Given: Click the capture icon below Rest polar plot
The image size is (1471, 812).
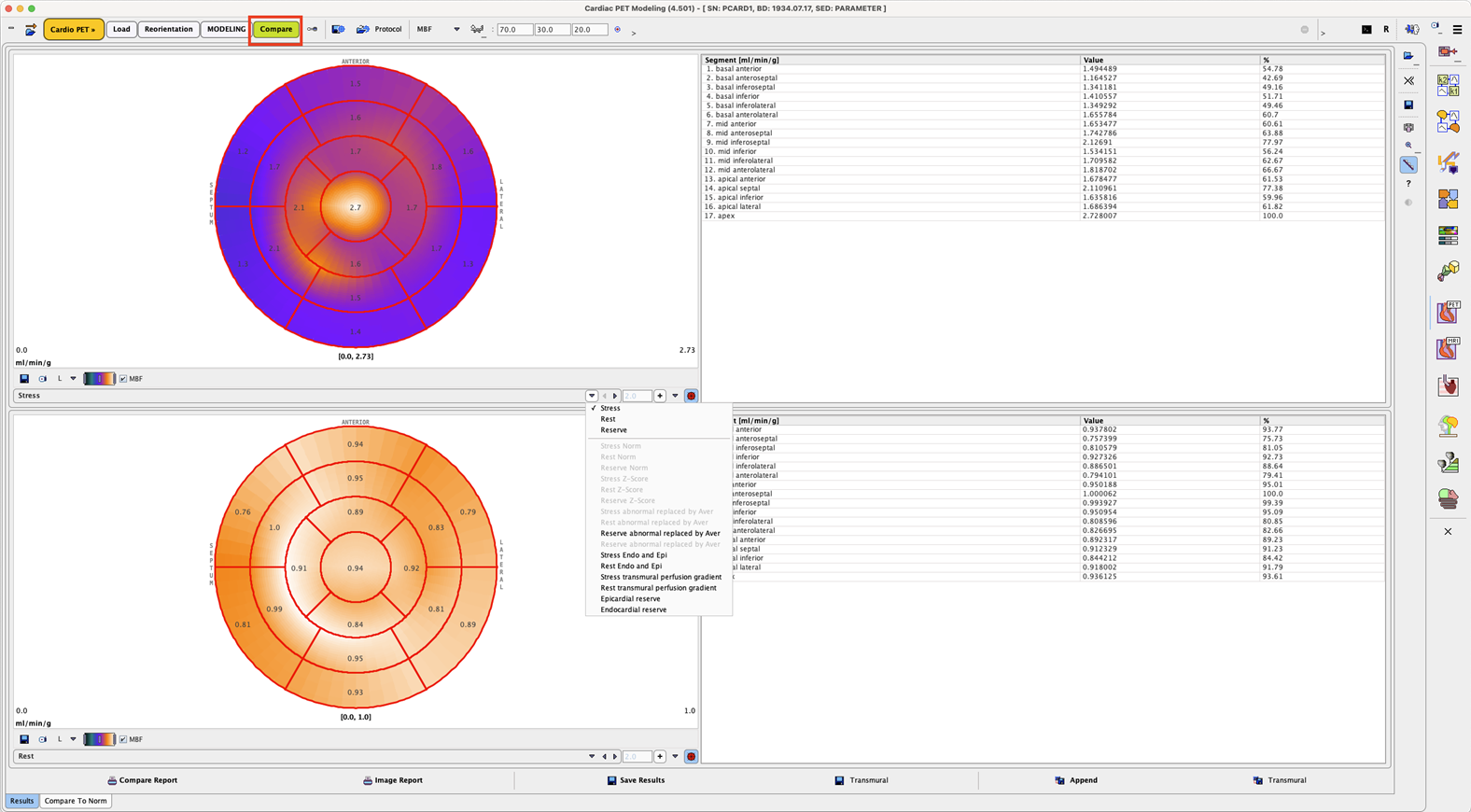Looking at the screenshot, I should (x=42, y=739).
